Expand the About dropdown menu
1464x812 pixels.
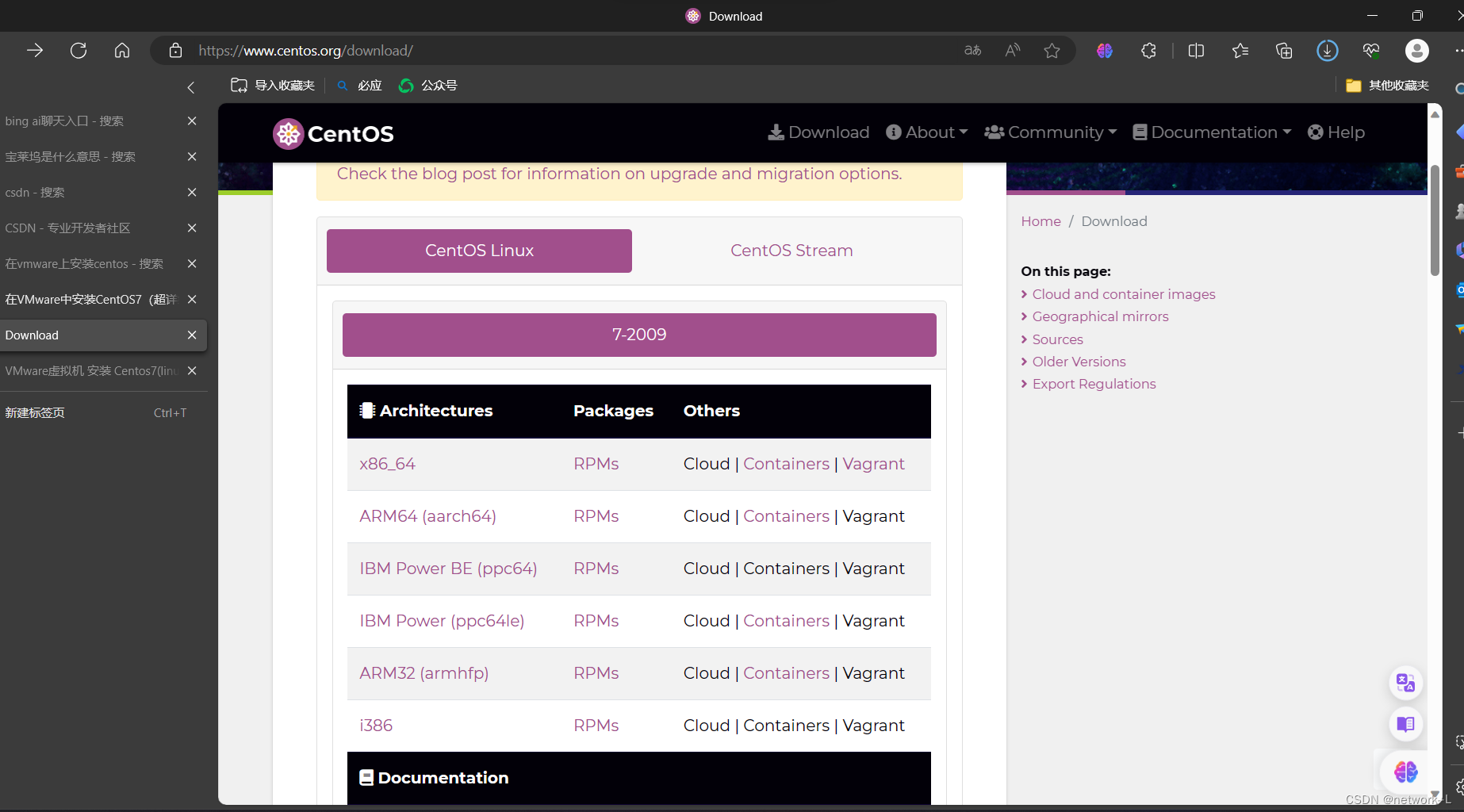click(926, 132)
